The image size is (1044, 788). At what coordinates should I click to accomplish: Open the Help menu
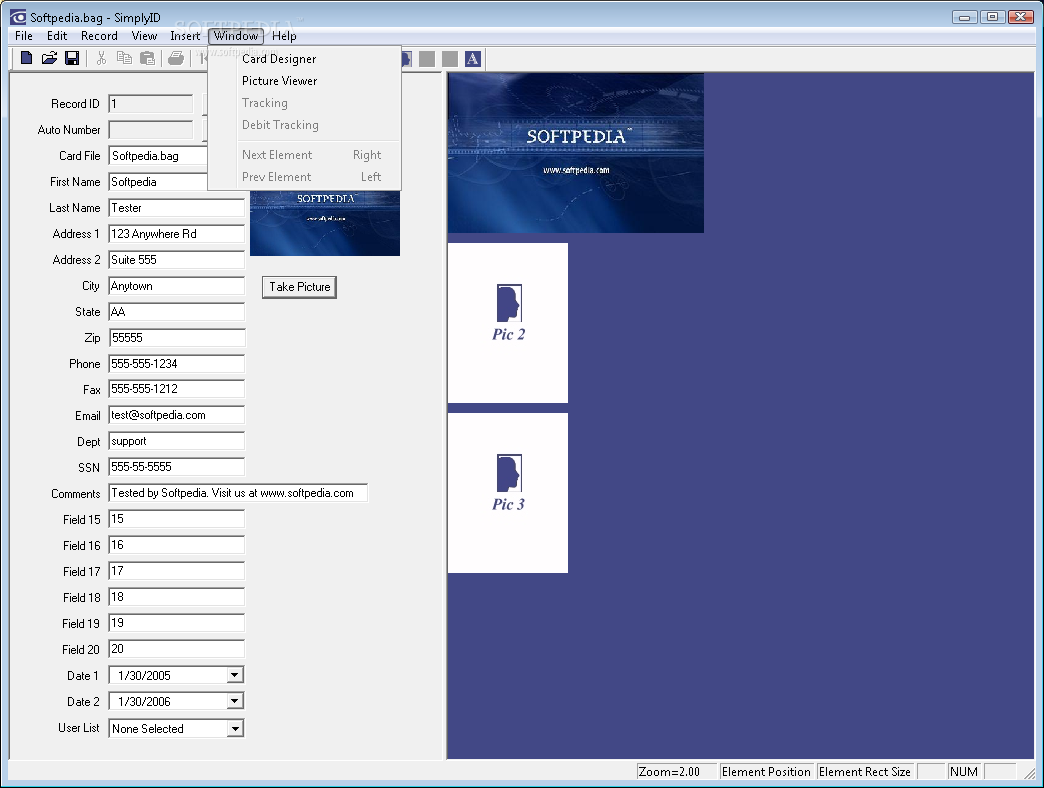click(284, 36)
